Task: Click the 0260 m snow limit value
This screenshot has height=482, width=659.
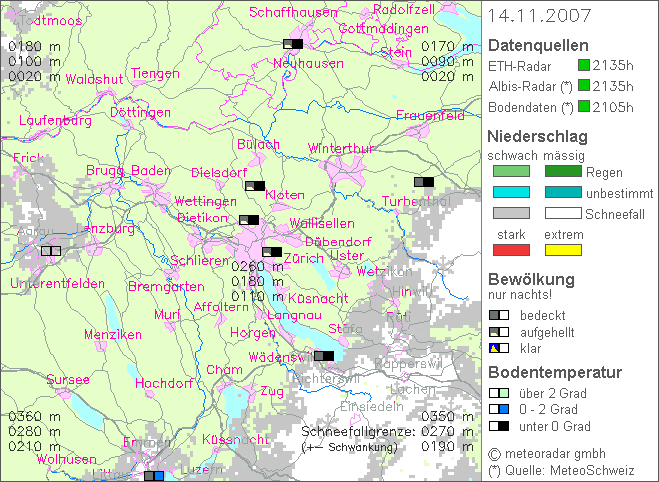Action: 258,266
